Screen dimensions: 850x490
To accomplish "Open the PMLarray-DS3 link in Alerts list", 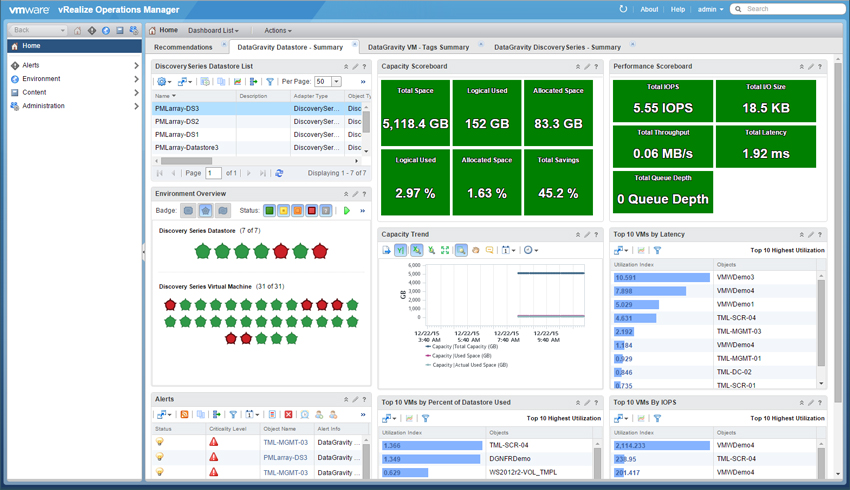I will [285, 457].
